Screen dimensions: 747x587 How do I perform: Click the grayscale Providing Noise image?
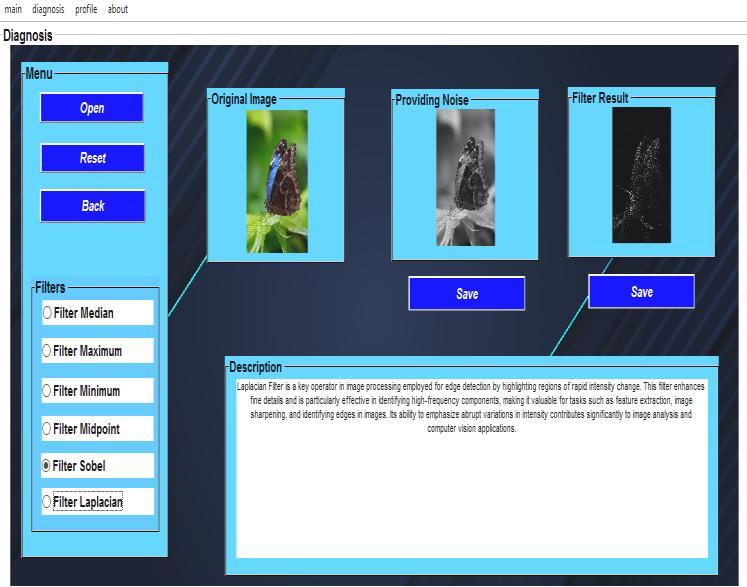[465, 177]
